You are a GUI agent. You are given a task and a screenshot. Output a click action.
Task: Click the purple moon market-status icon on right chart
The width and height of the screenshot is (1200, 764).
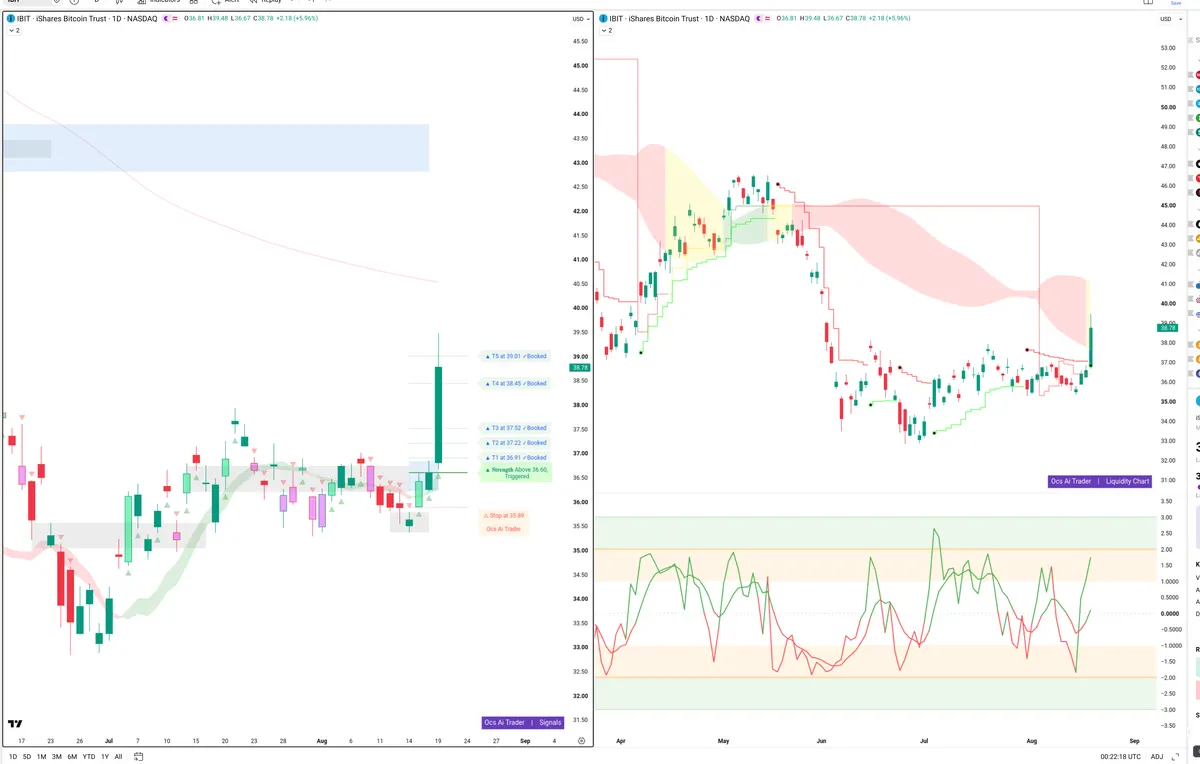click(x=761, y=19)
